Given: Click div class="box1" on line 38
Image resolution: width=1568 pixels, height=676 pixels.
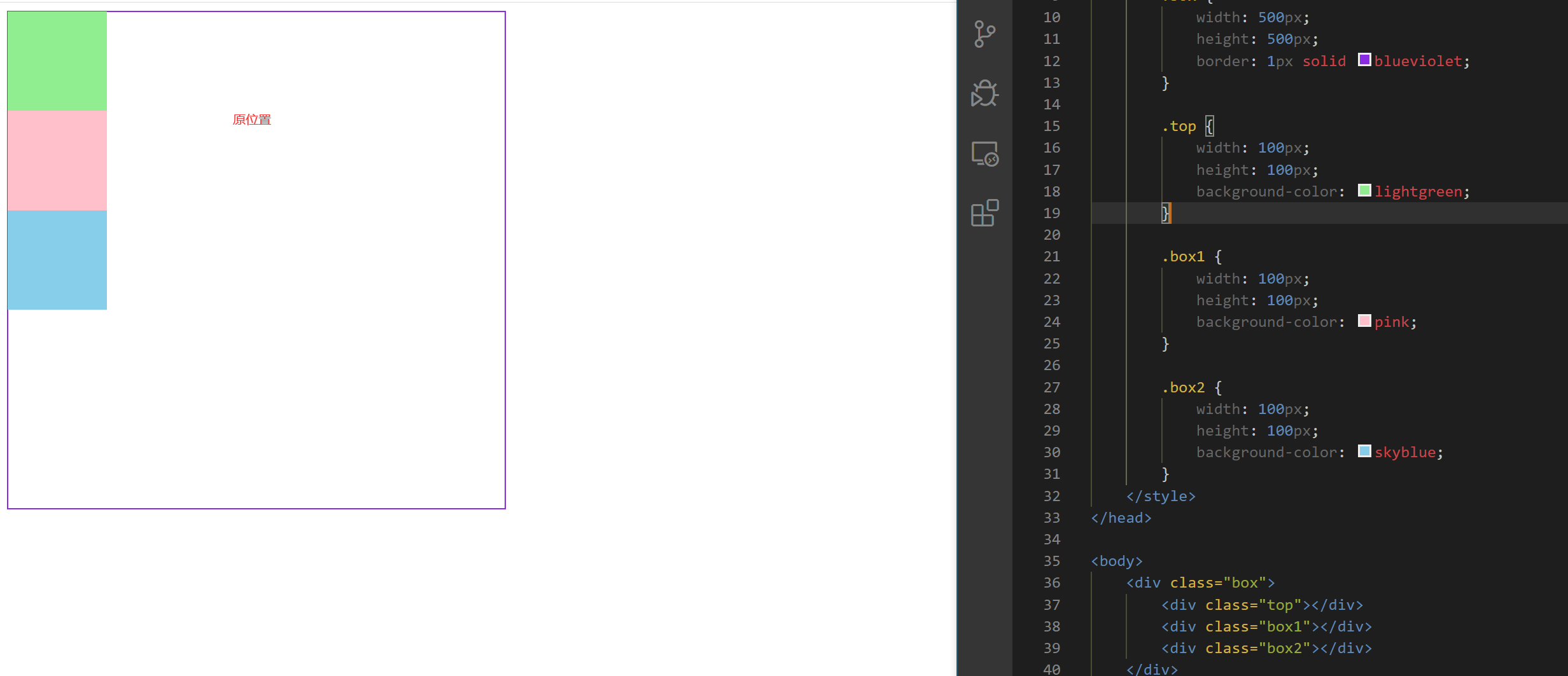Looking at the screenshot, I should coord(1267,626).
